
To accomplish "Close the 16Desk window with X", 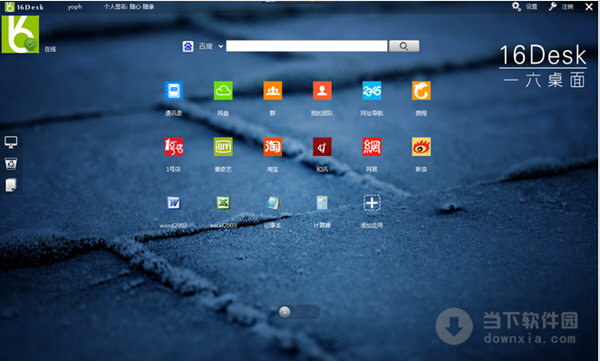I will 589,7.
